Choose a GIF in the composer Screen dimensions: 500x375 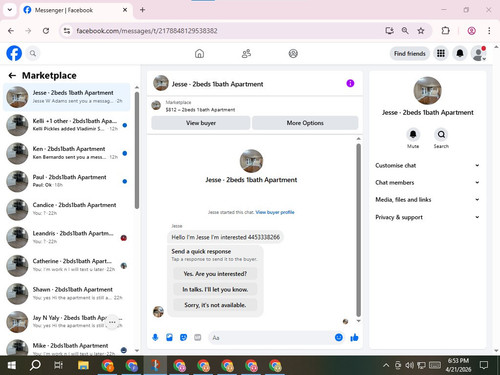[x=198, y=338]
